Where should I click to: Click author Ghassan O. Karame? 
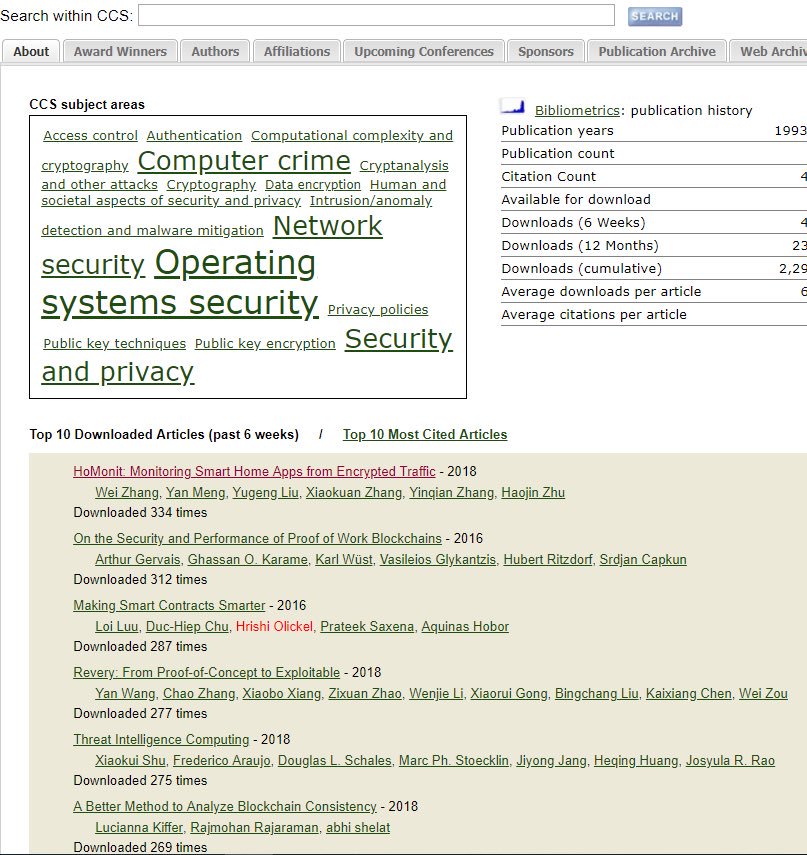click(x=248, y=559)
